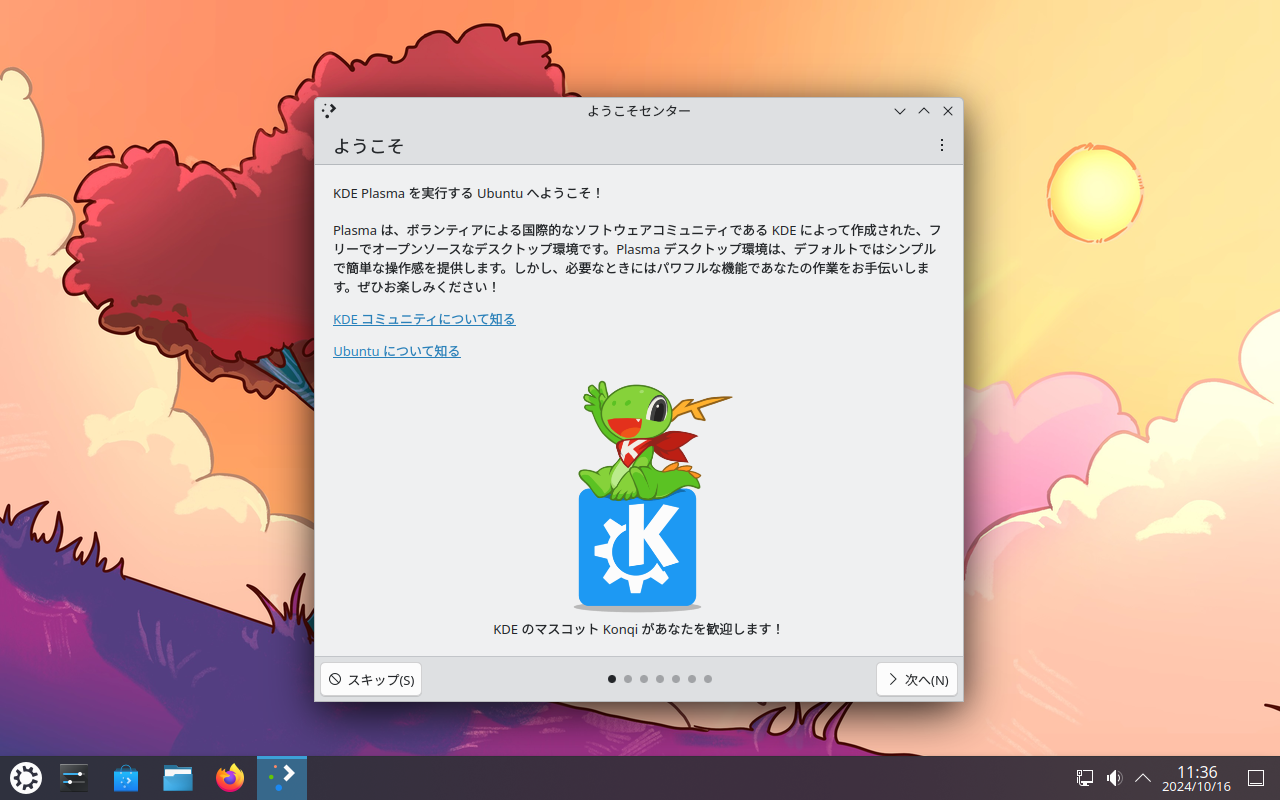Open the KDE コミュニティについて知る link

pyautogui.click(x=424, y=319)
